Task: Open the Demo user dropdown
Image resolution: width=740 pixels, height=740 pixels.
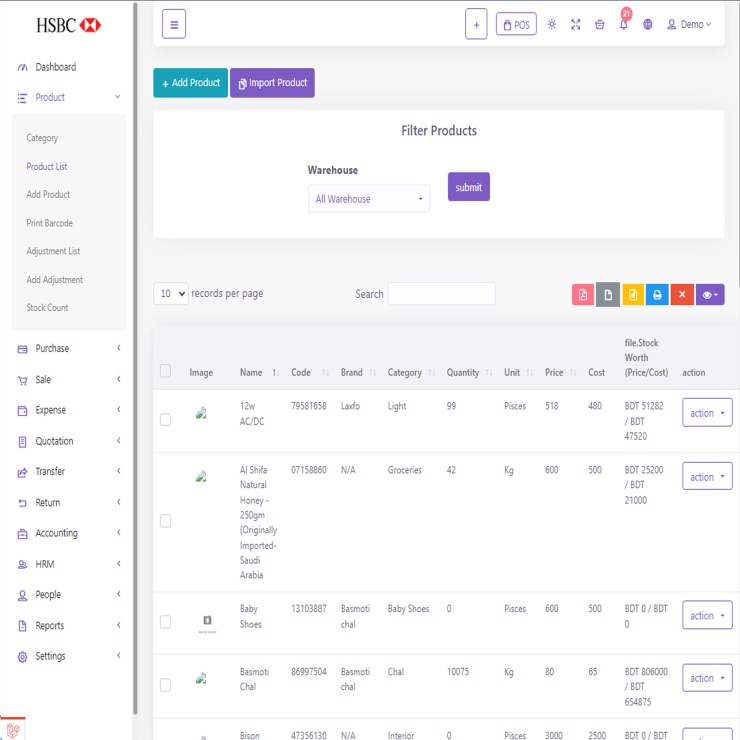Action: (x=689, y=24)
